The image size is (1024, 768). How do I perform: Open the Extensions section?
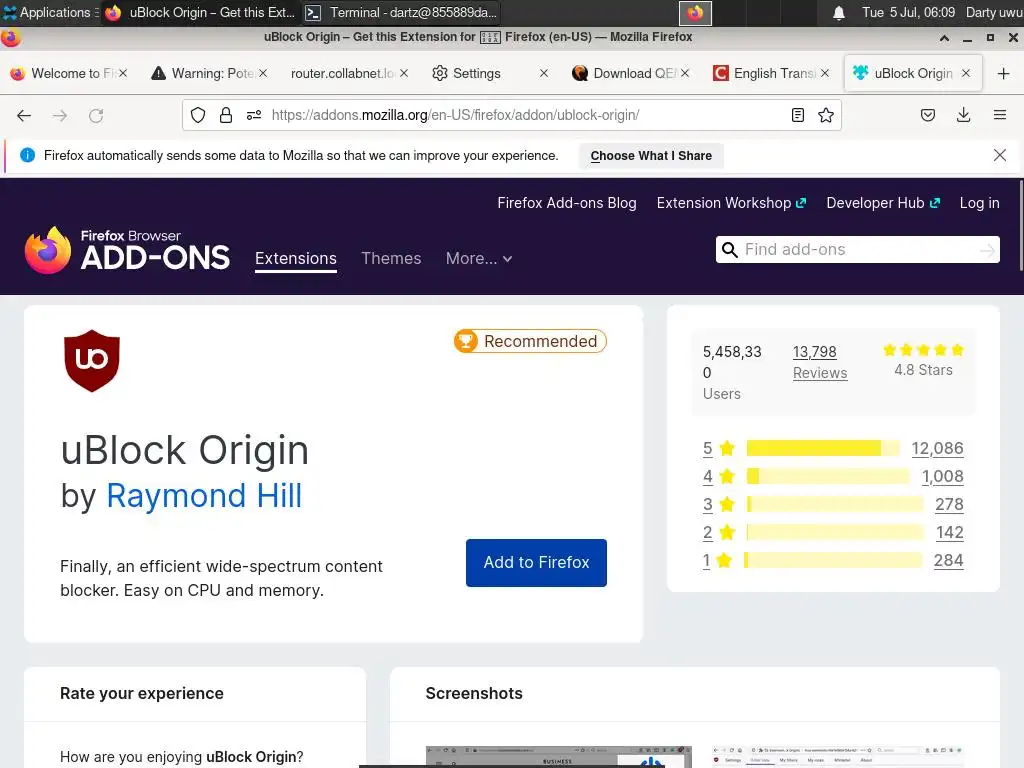click(x=296, y=259)
